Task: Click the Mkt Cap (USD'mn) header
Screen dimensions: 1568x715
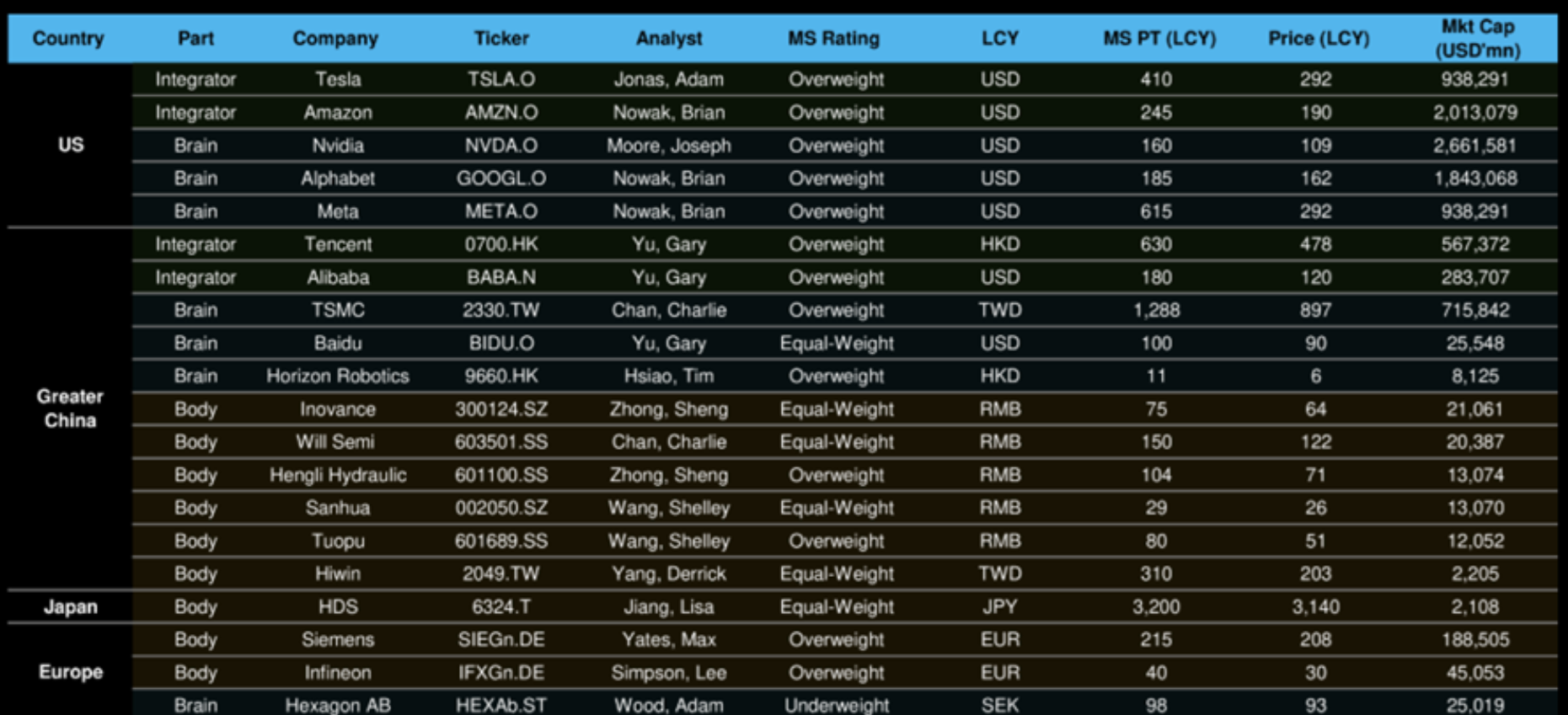Action: [x=1478, y=39]
